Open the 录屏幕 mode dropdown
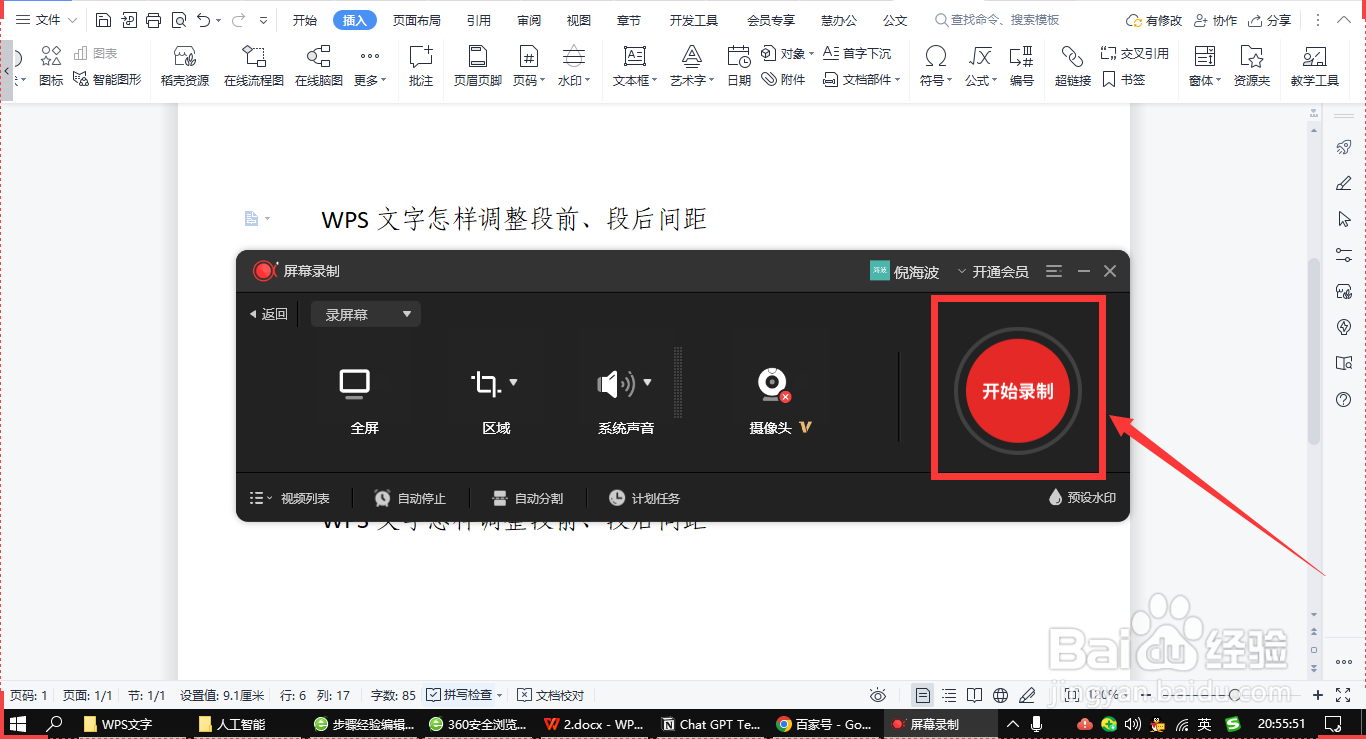The height and width of the screenshot is (739, 1366). pos(366,314)
